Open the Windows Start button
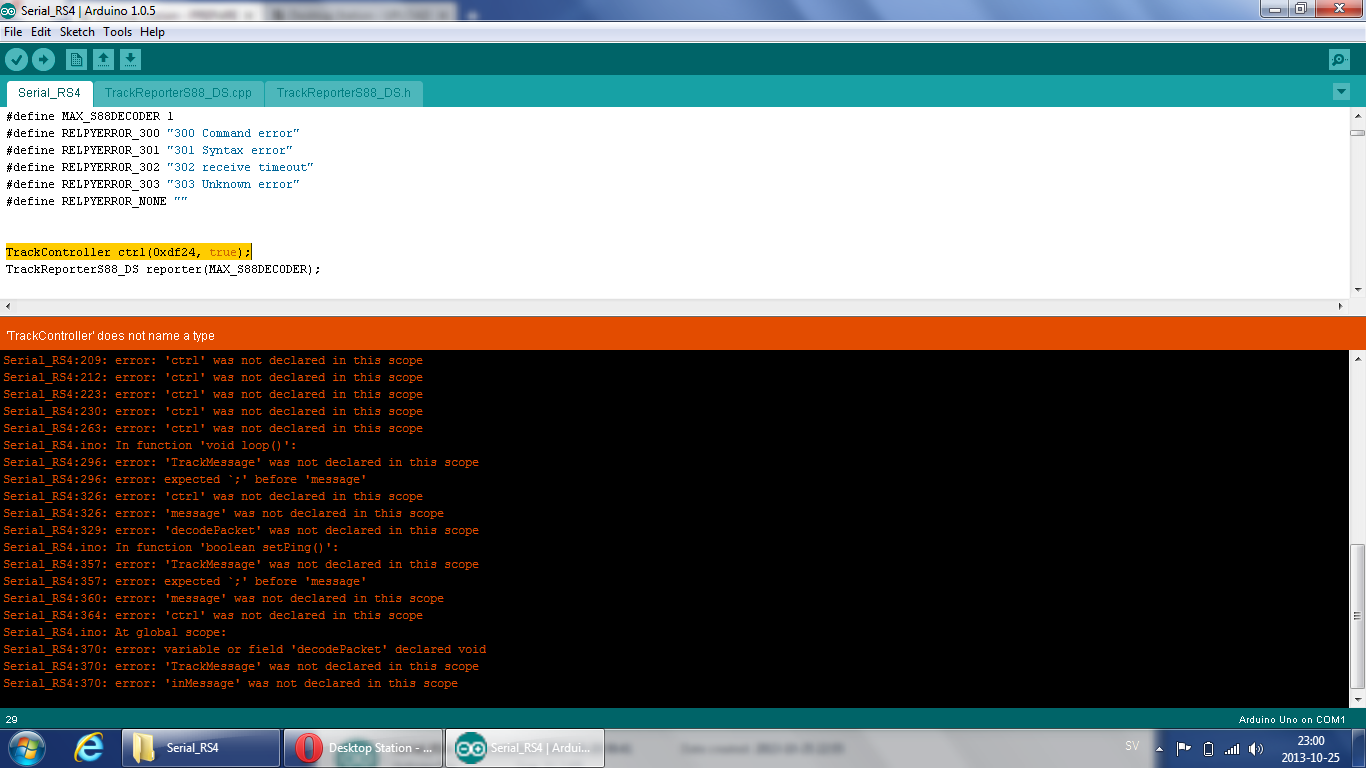This screenshot has height=768, width=1366. coord(27,747)
